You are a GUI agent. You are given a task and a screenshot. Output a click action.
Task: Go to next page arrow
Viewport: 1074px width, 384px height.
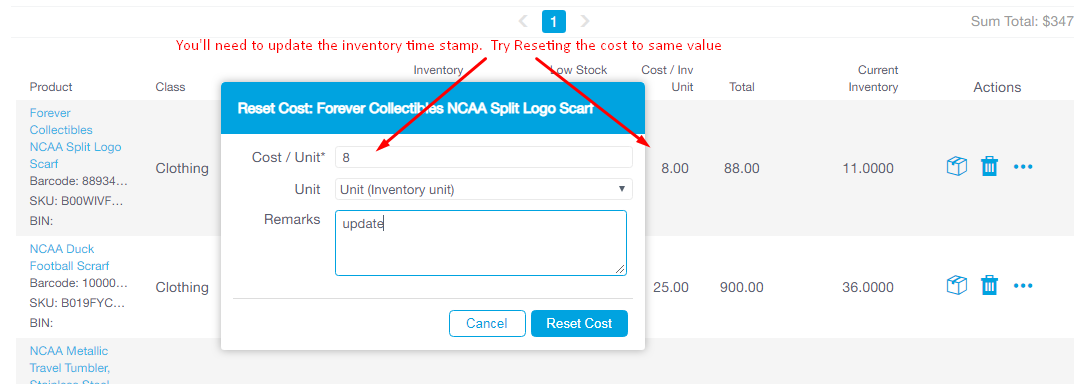click(x=584, y=21)
